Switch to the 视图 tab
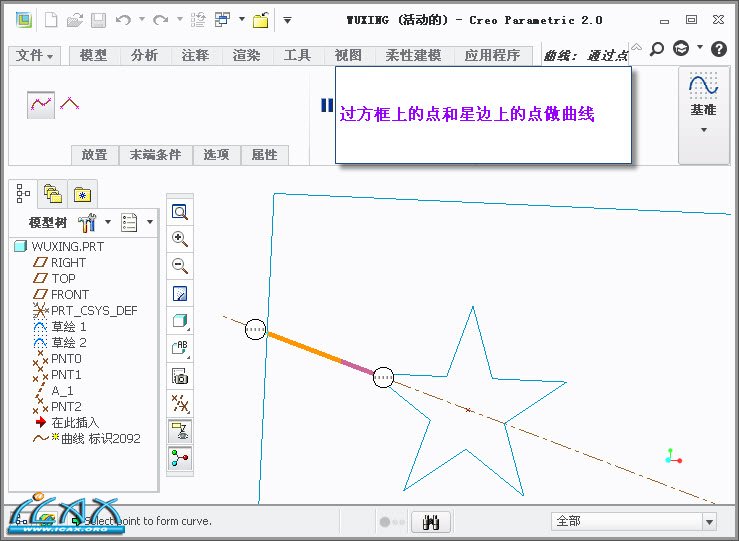 pyautogui.click(x=348, y=56)
